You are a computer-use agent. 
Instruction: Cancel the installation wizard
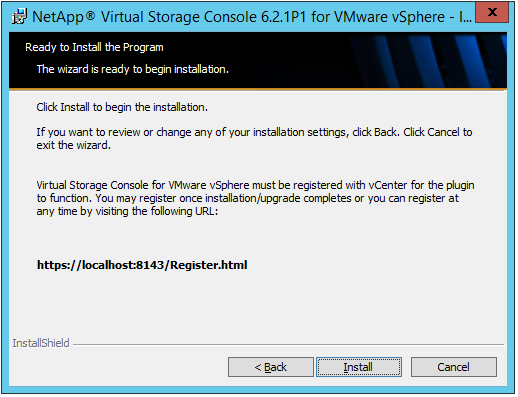(454, 367)
